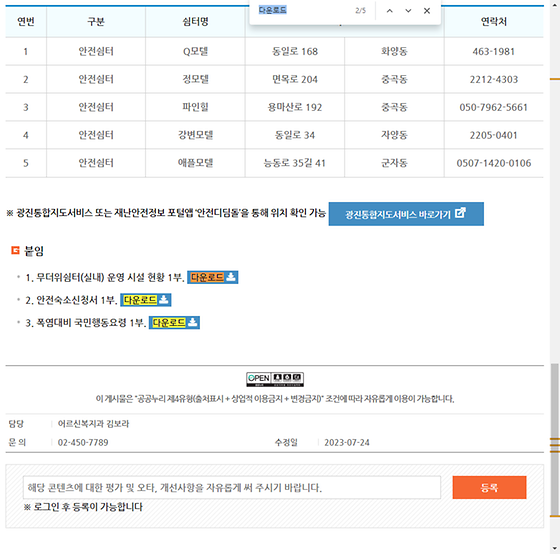The image size is (560, 554).
Task: Click phone number 2205-0401
Action: coord(494,135)
